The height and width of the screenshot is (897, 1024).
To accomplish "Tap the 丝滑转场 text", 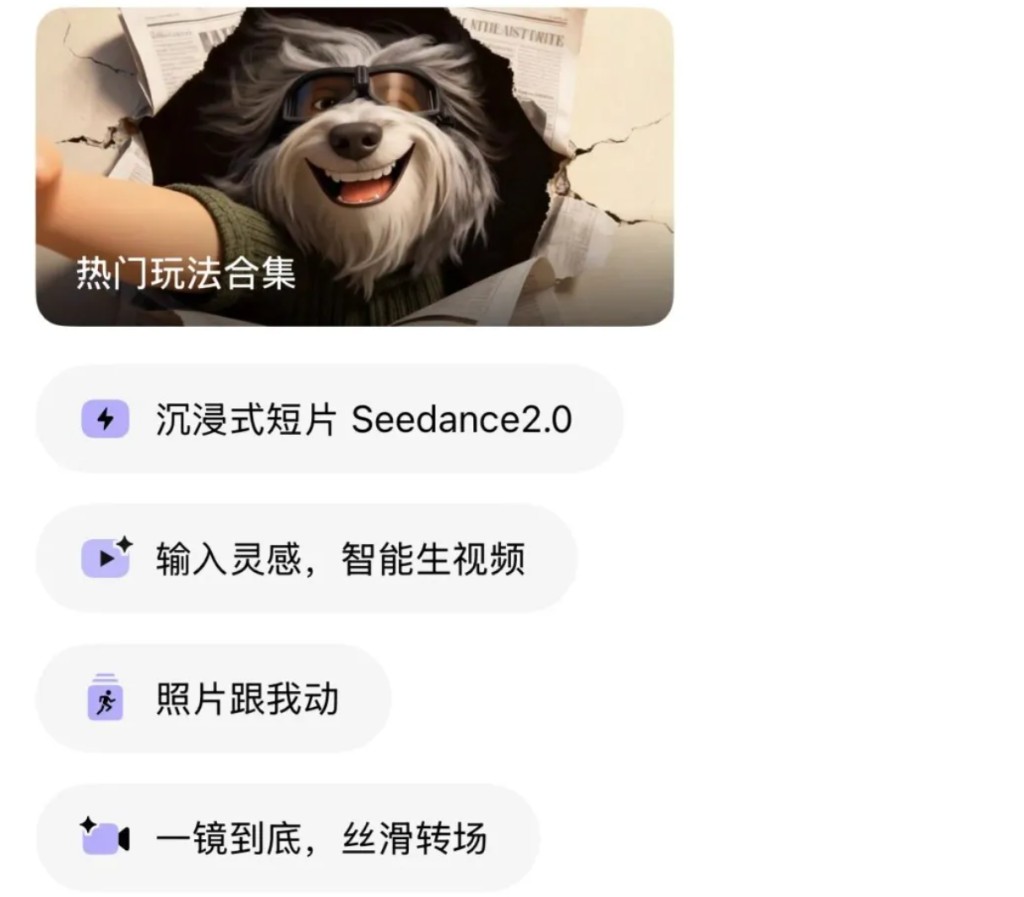I will click(x=415, y=838).
